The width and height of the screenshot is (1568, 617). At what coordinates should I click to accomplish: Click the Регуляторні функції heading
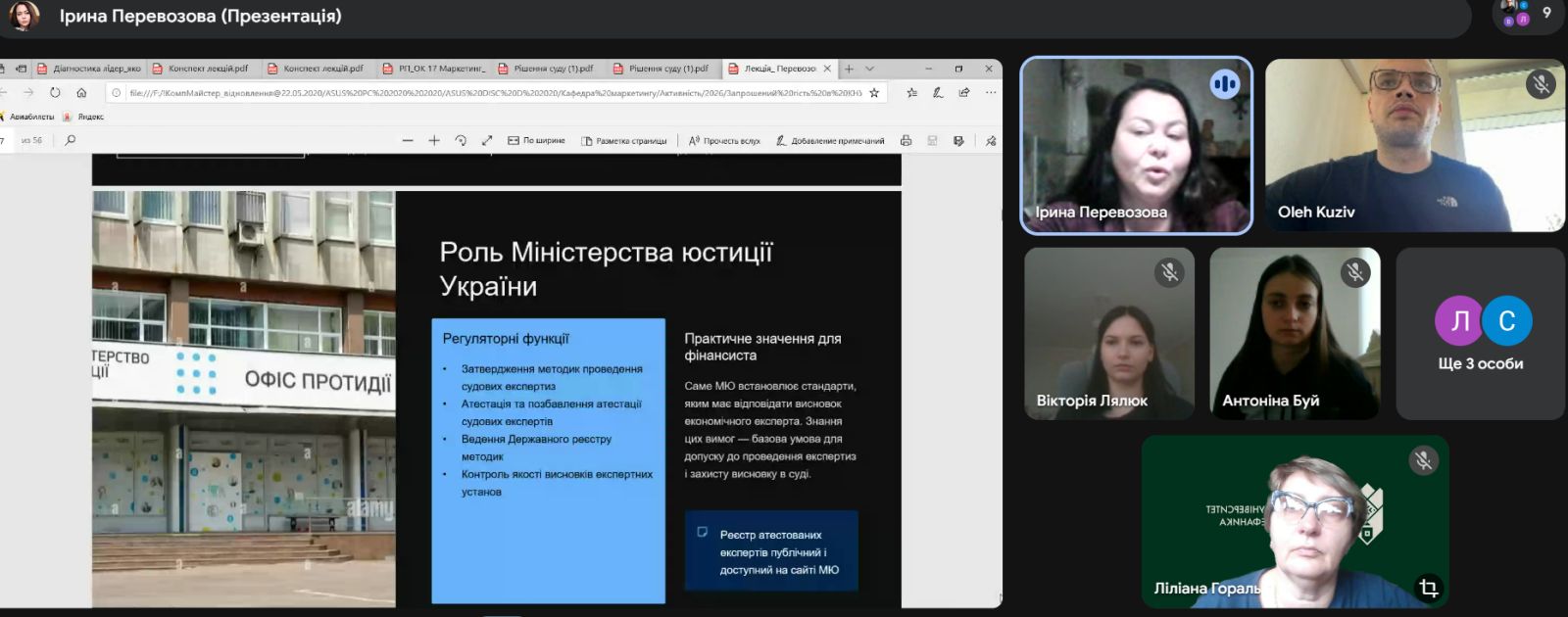coord(506,339)
